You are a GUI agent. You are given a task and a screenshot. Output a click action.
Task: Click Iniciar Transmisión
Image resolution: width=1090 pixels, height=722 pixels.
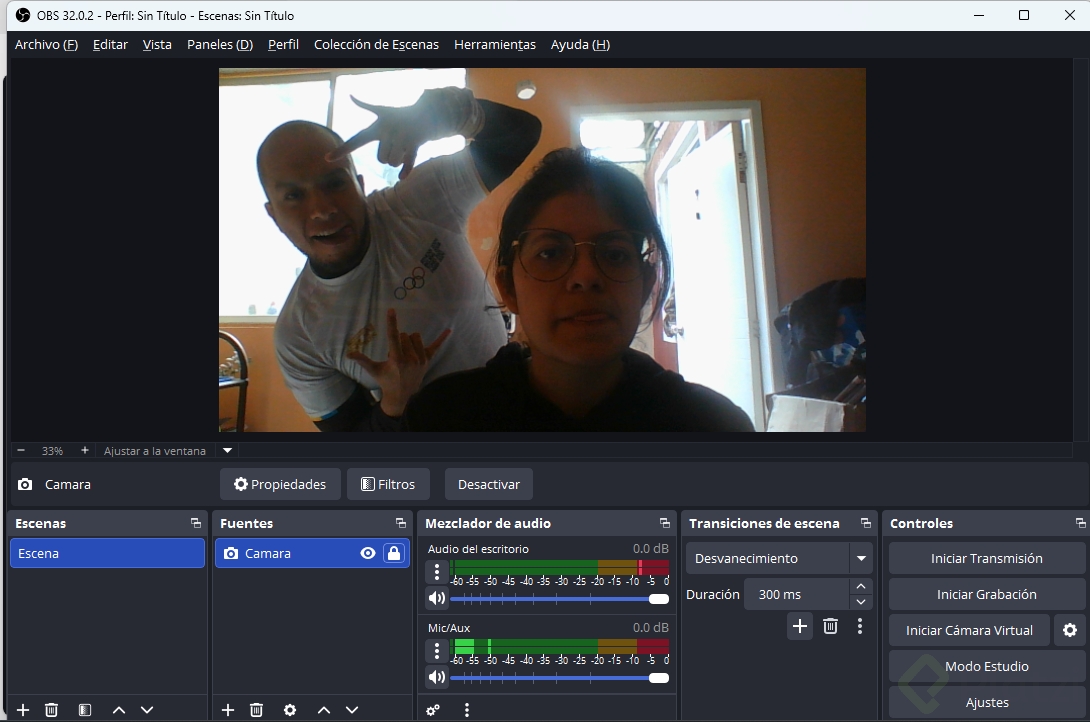(986, 558)
